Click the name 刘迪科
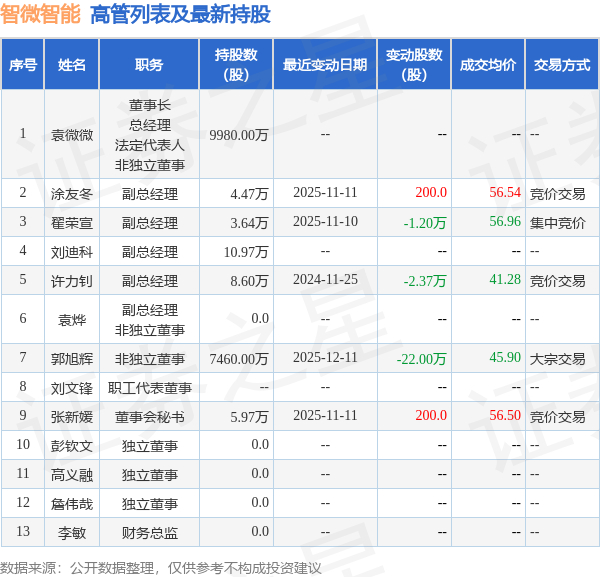 pos(72,252)
